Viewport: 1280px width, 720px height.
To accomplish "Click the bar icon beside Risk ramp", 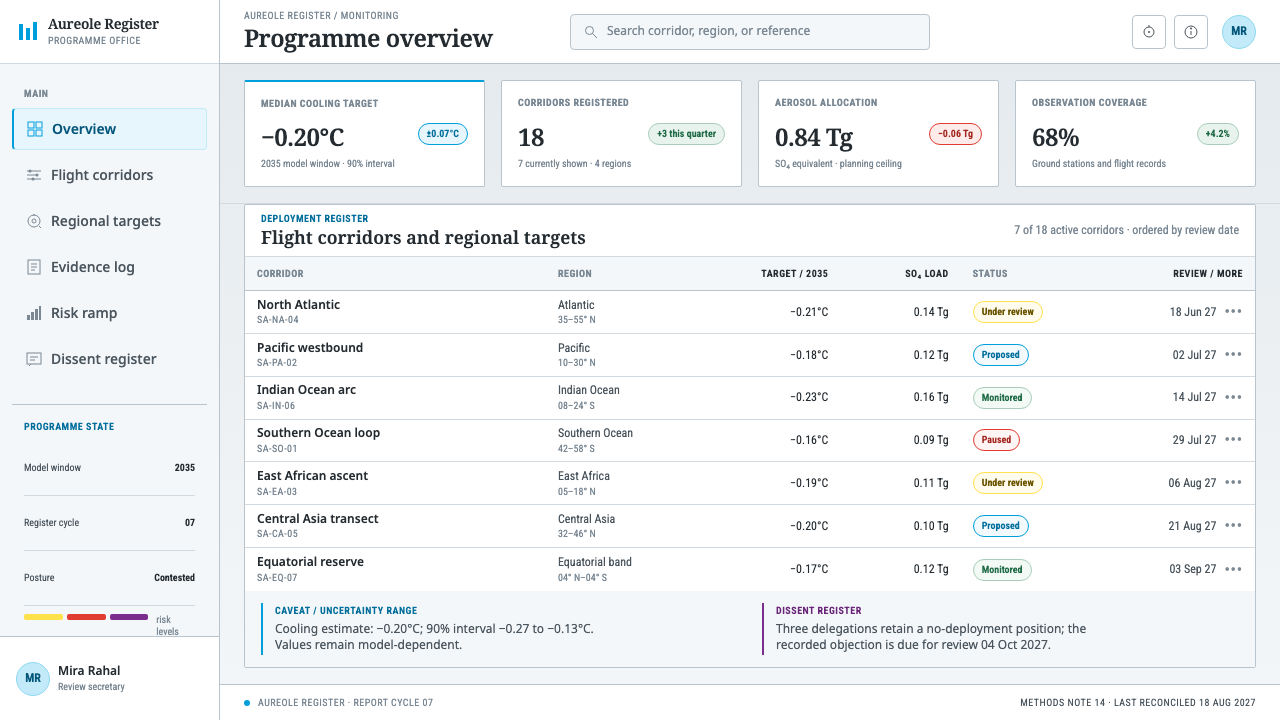I will [34, 313].
